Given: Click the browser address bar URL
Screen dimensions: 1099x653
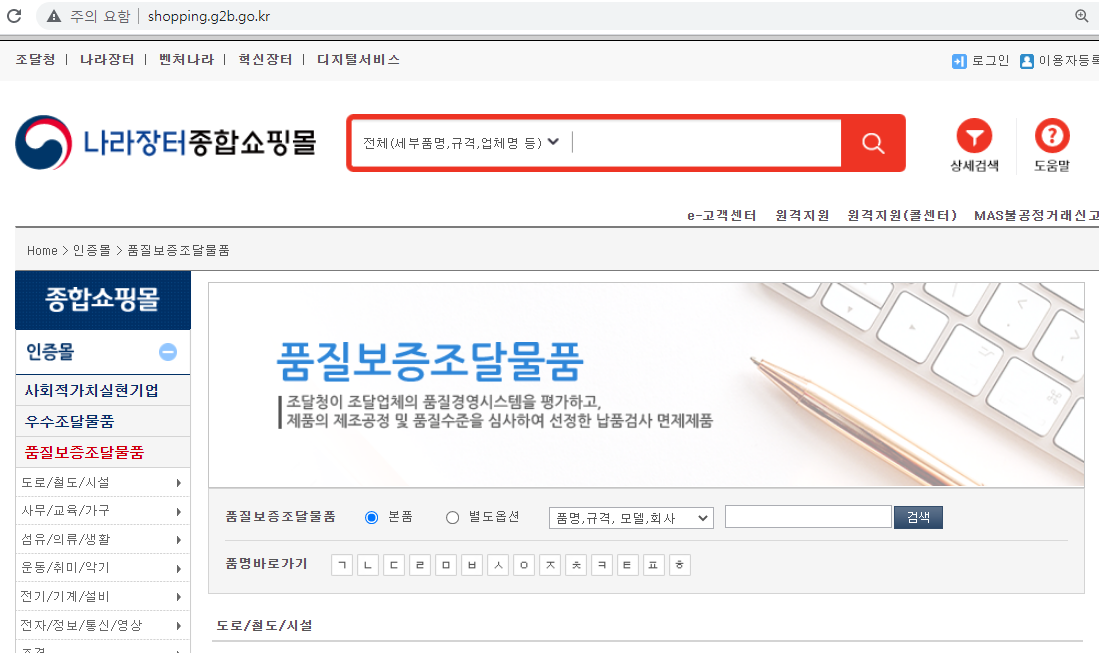Looking at the screenshot, I should pyautogui.click(x=209, y=16).
